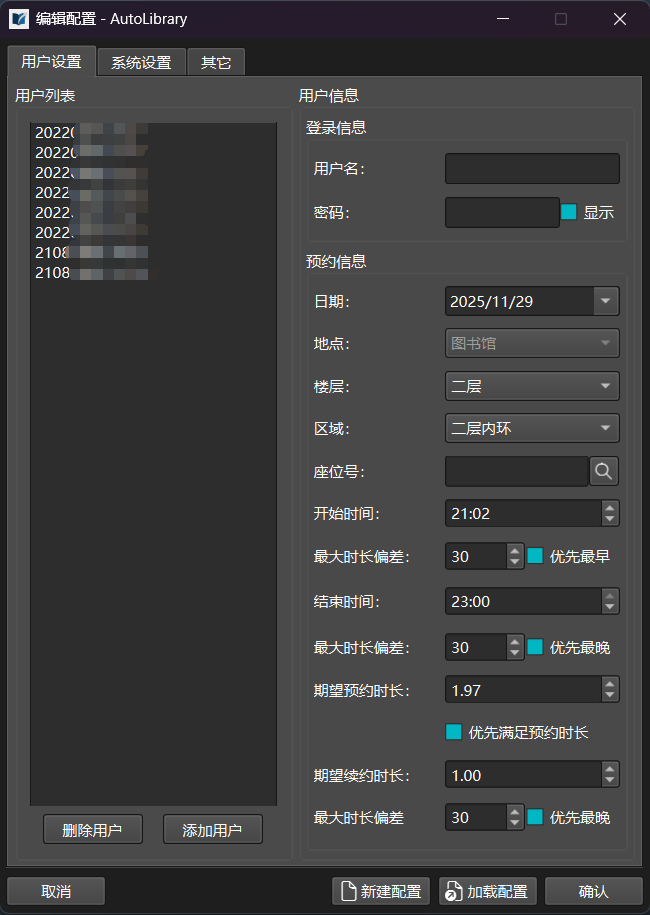Click the 用户名 input field
Image resolution: width=650 pixels, height=915 pixels.
tap(532, 169)
